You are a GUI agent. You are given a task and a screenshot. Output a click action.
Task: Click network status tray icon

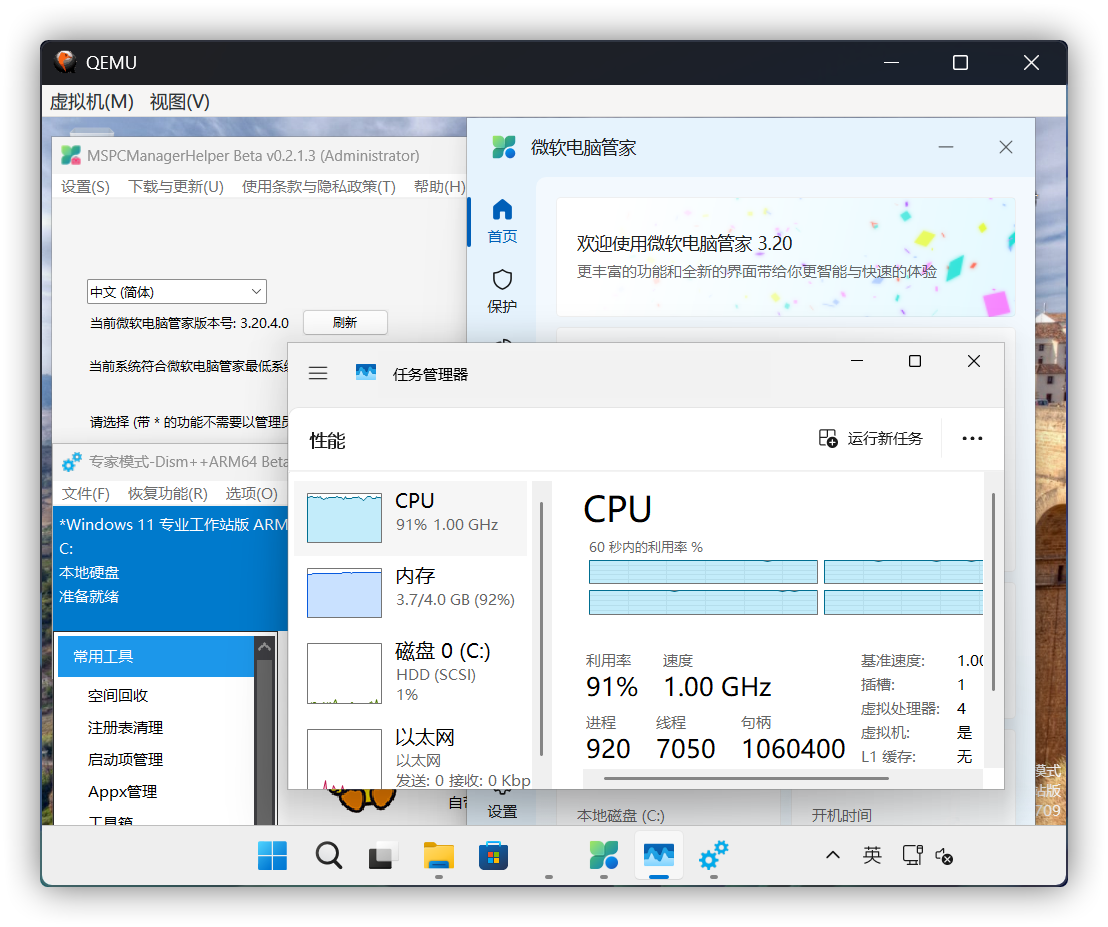(912, 856)
